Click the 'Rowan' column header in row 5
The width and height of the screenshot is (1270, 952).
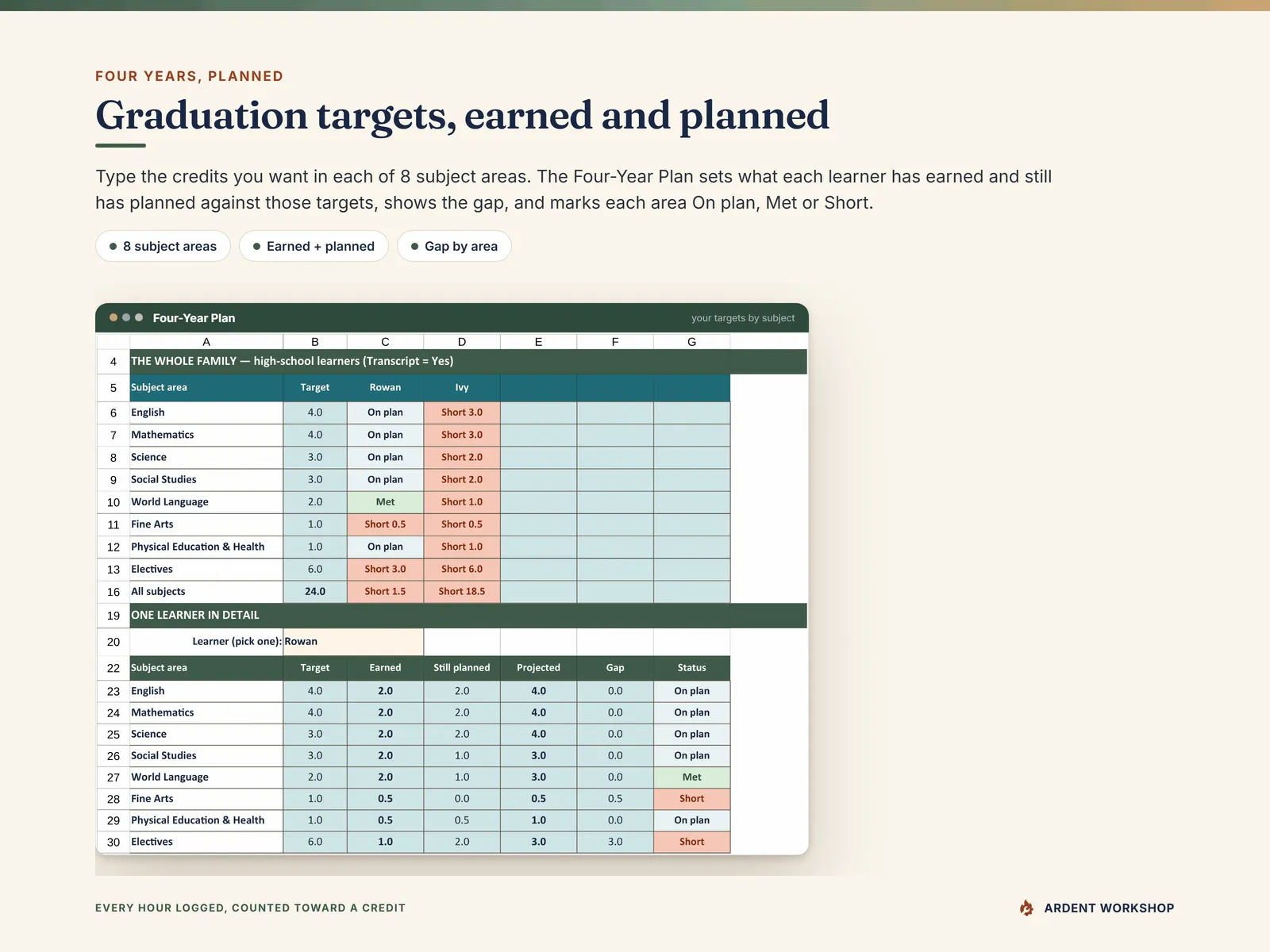coord(385,388)
